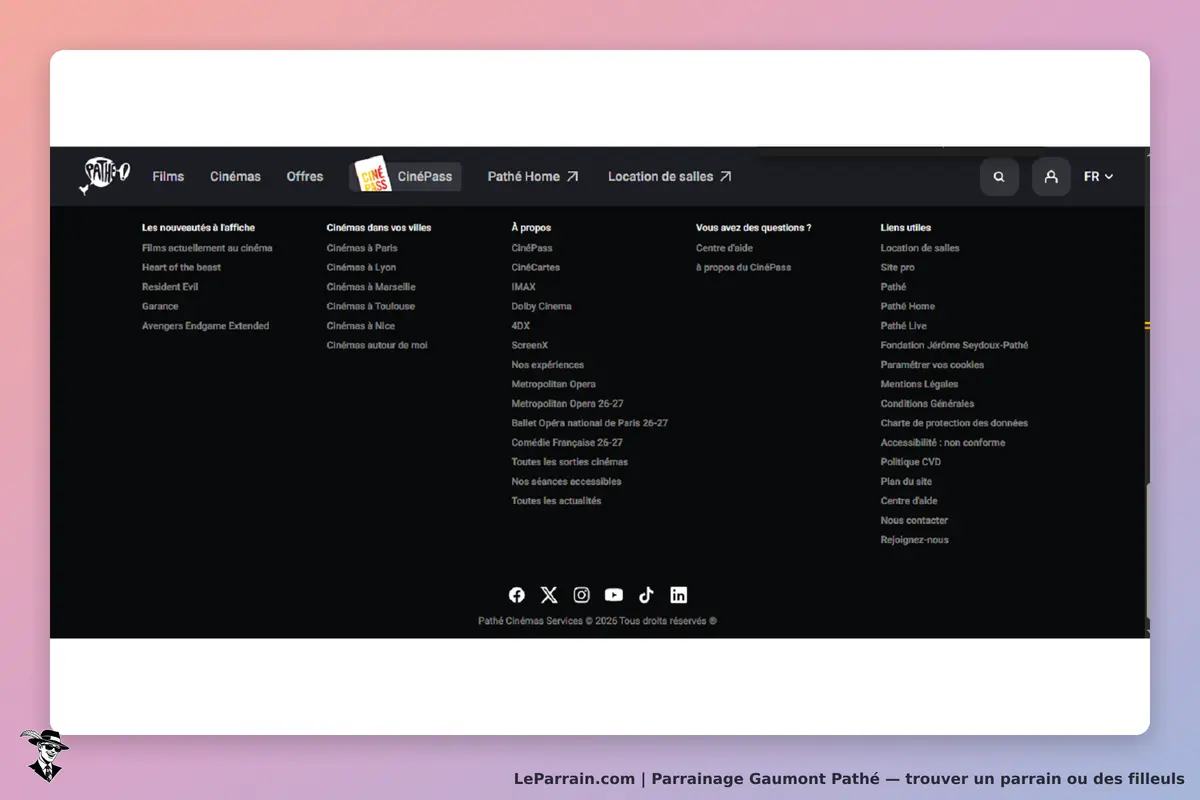The image size is (1200, 800).
Task: Open IMAX footer link
Action: tap(524, 287)
